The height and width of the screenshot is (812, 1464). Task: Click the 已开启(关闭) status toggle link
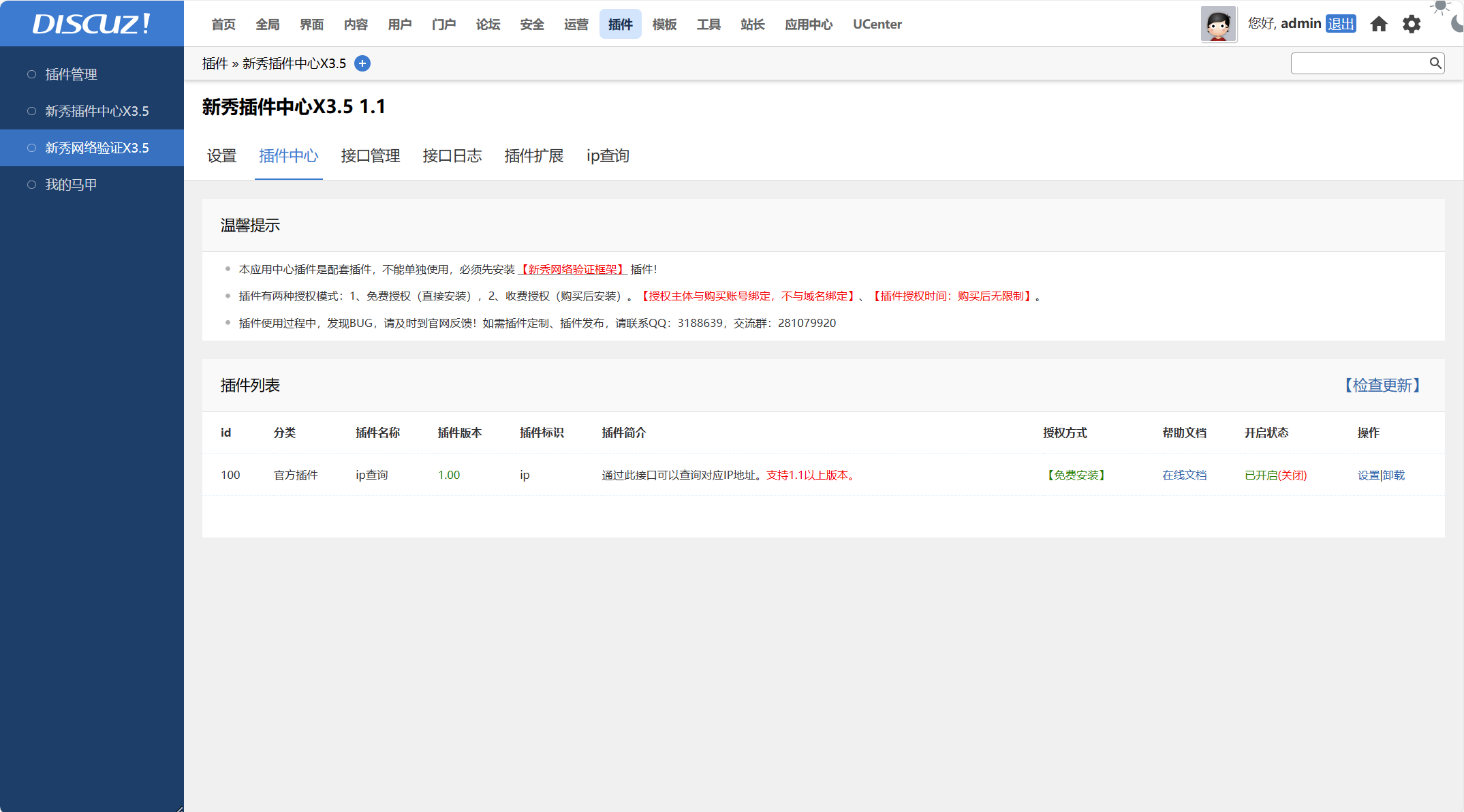click(1276, 475)
